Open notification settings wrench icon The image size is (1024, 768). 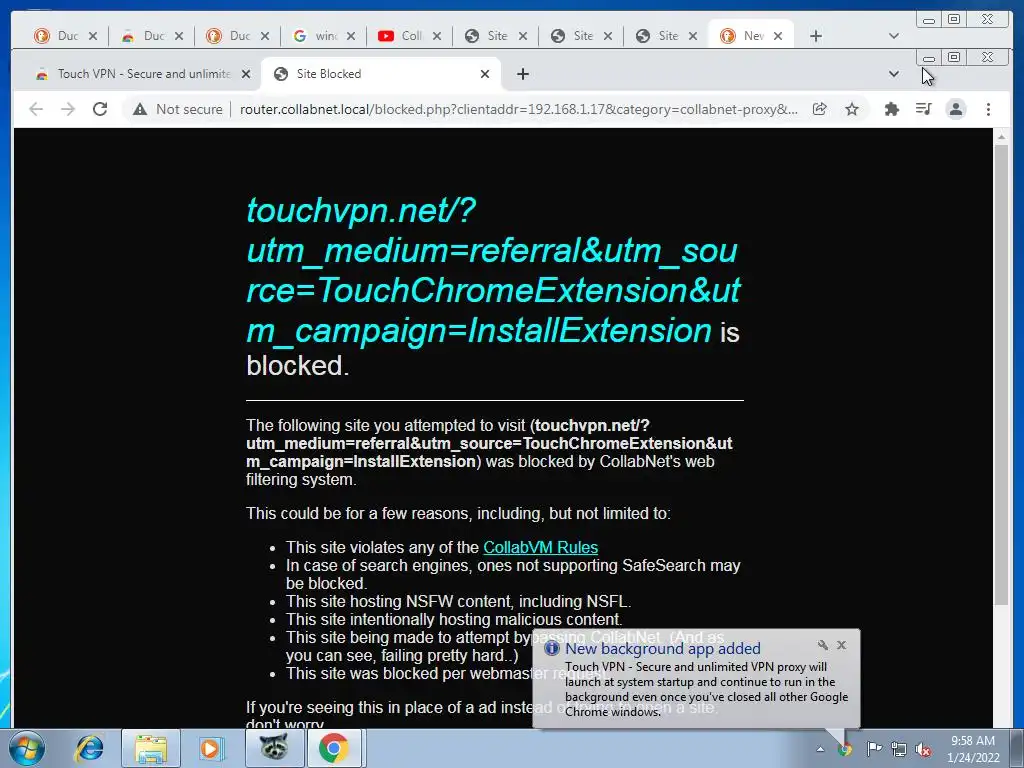tap(823, 645)
